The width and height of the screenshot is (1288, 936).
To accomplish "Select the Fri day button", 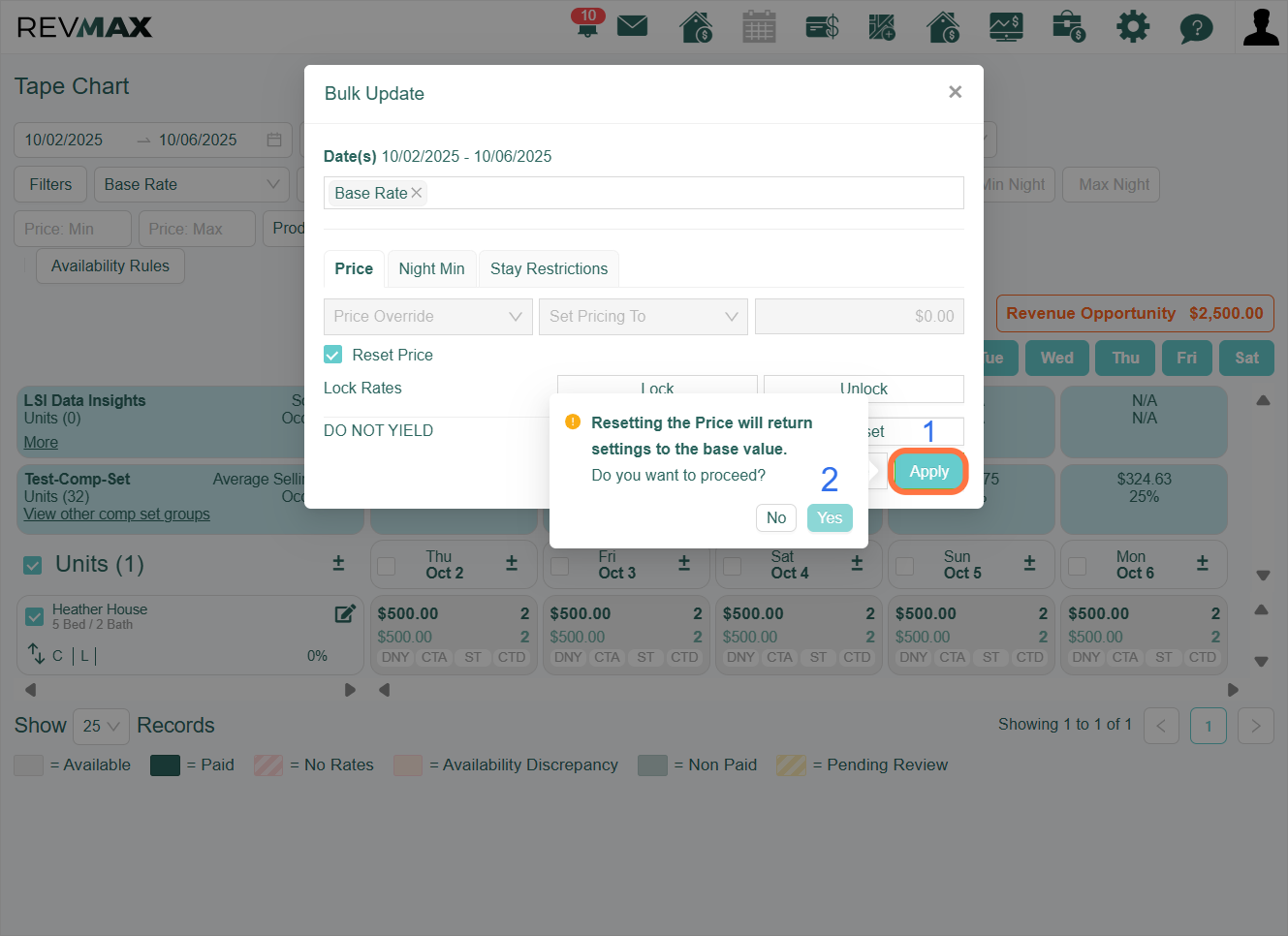I will coord(1186,358).
